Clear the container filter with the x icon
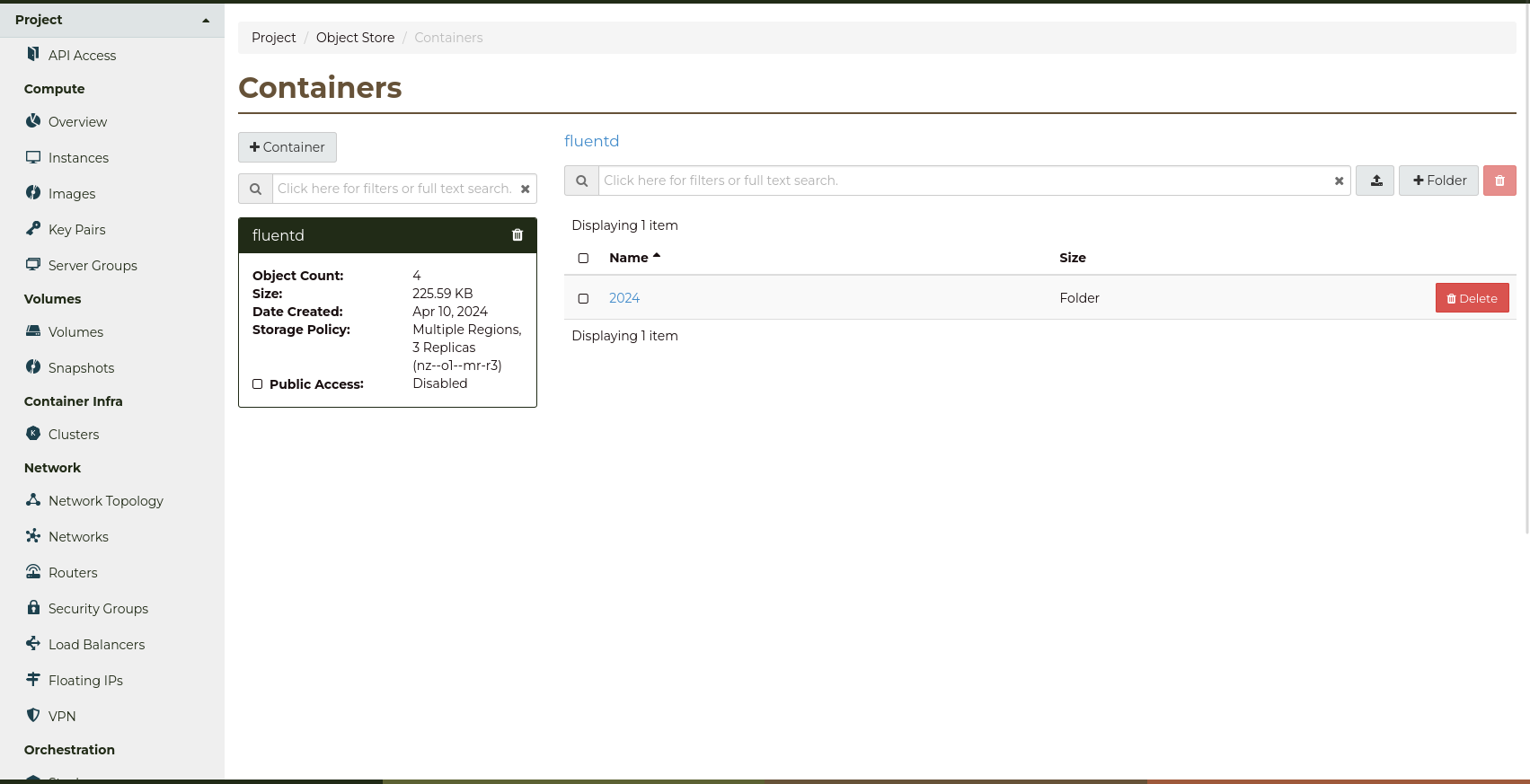The width and height of the screenshot is (1530, 784). pos(526,189)
